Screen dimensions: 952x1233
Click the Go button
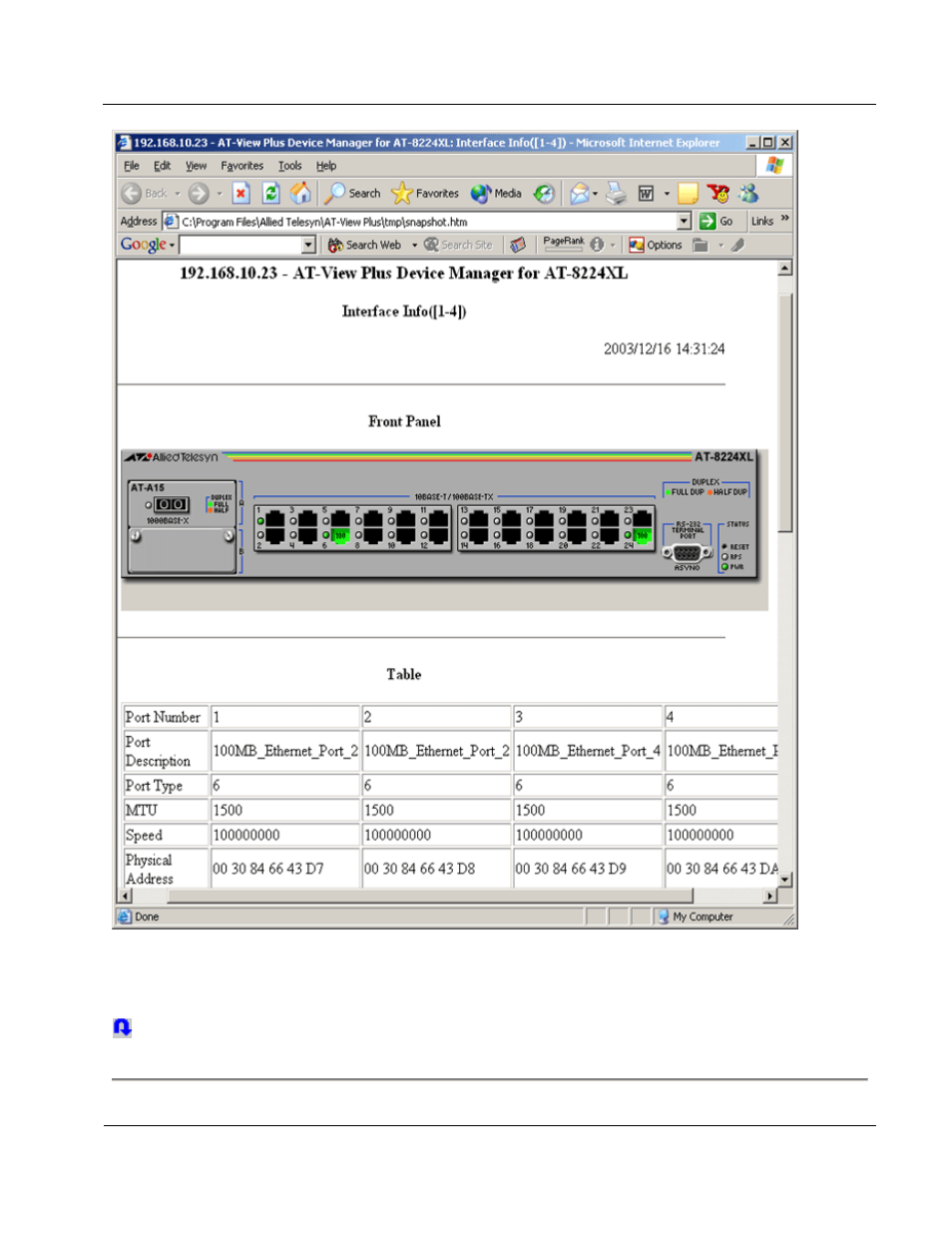(716, 222)
